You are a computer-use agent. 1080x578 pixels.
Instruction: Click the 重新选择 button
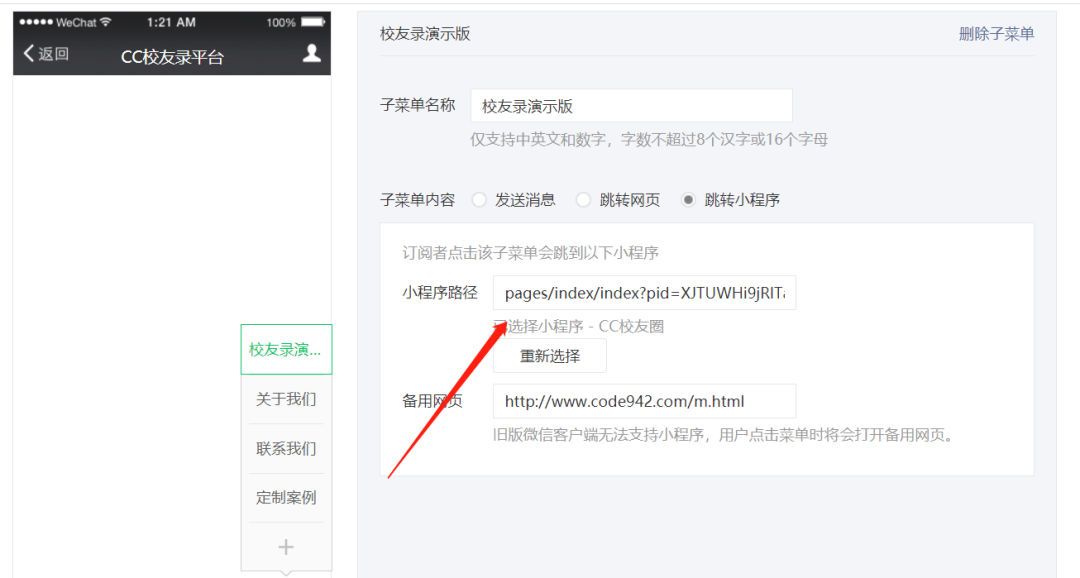tap(550, 355)
